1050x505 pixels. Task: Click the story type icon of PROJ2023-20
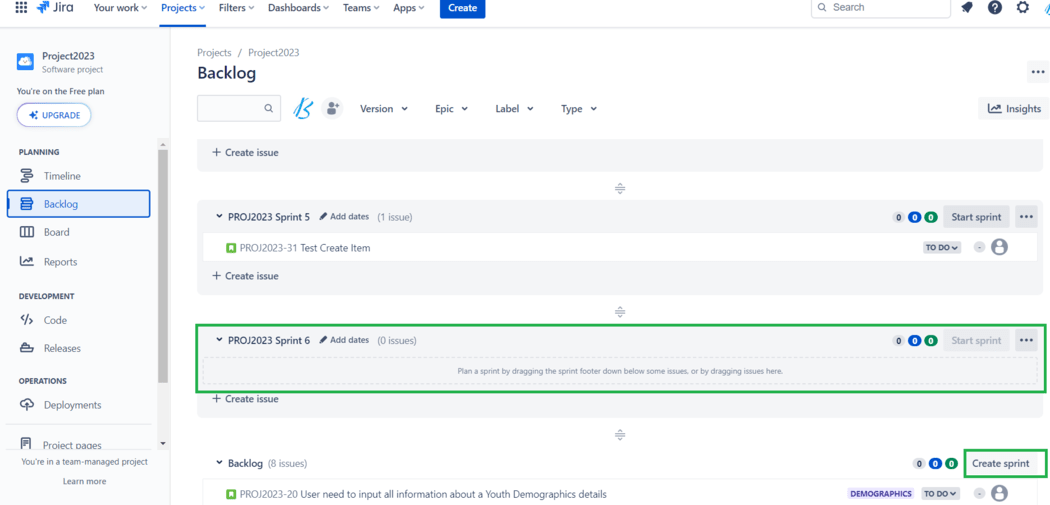tap(232, 494)
